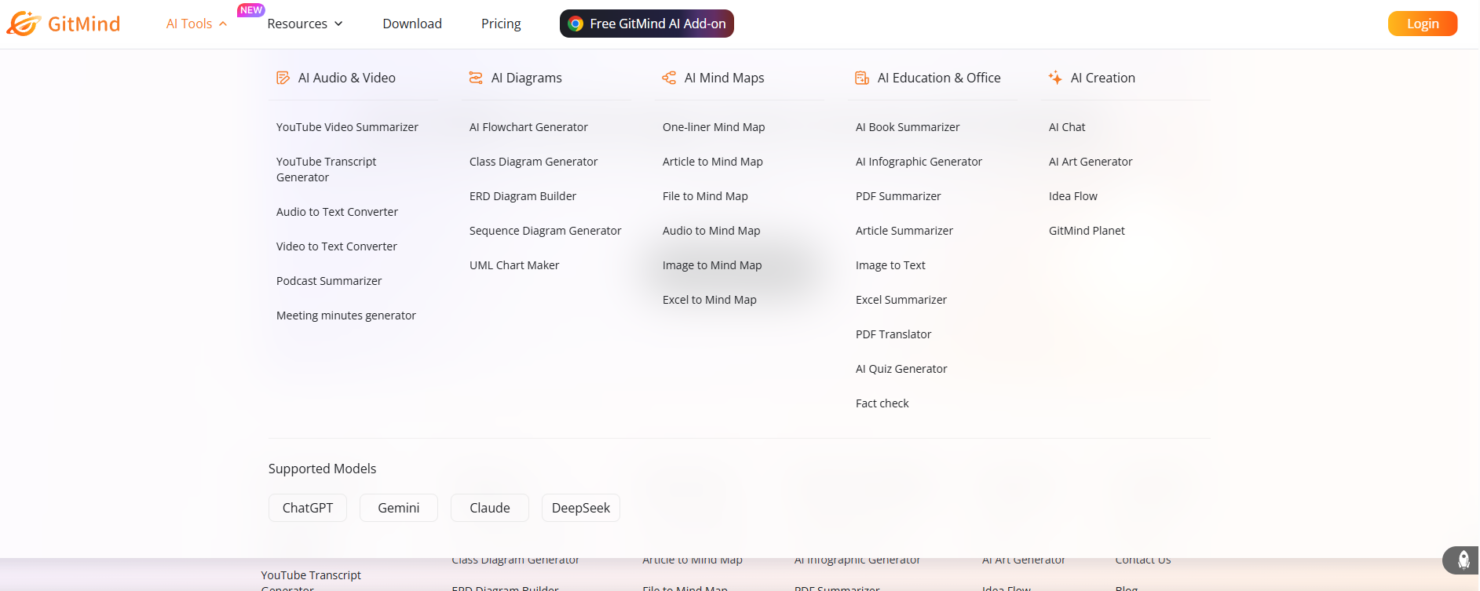This screenshot has height=591, width=1480.
Task: Select UML Chart Maker
Action: [x=514, y=265]
